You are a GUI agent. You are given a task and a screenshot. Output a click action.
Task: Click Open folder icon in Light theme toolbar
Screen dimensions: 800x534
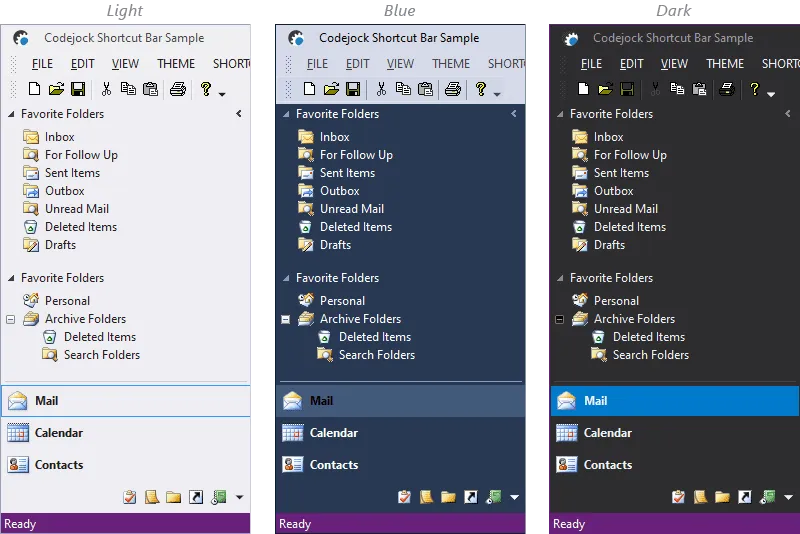56,89
